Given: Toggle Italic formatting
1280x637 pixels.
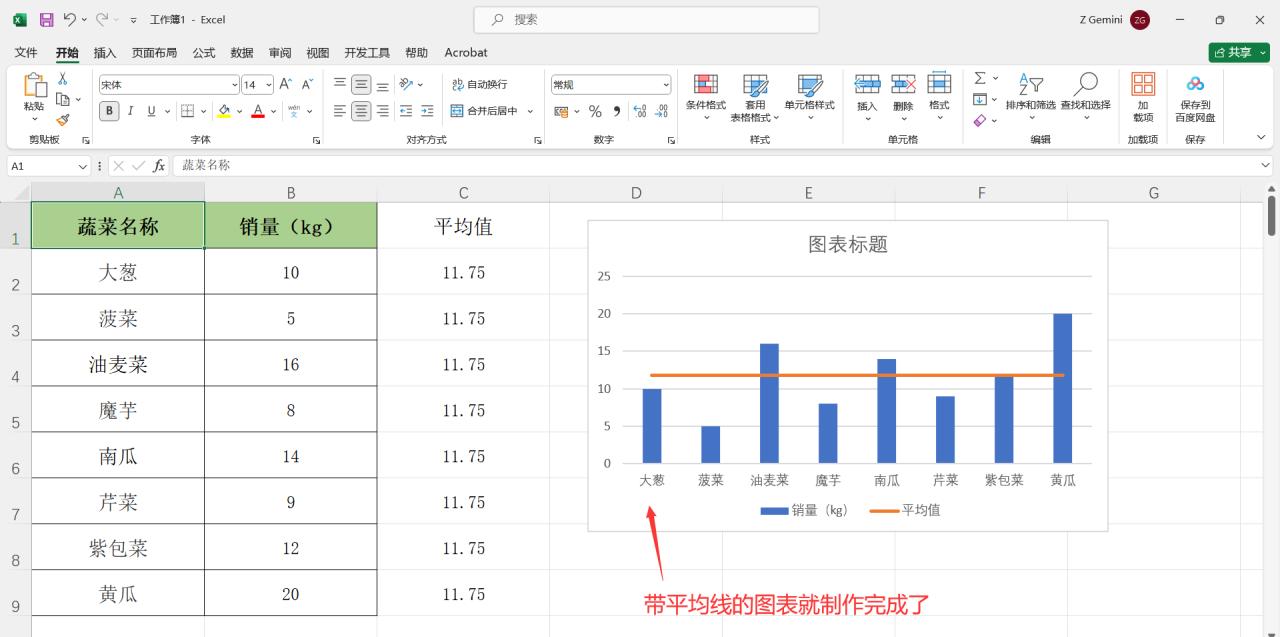Looking at the screenshot, I should click(x=131, y=111).
